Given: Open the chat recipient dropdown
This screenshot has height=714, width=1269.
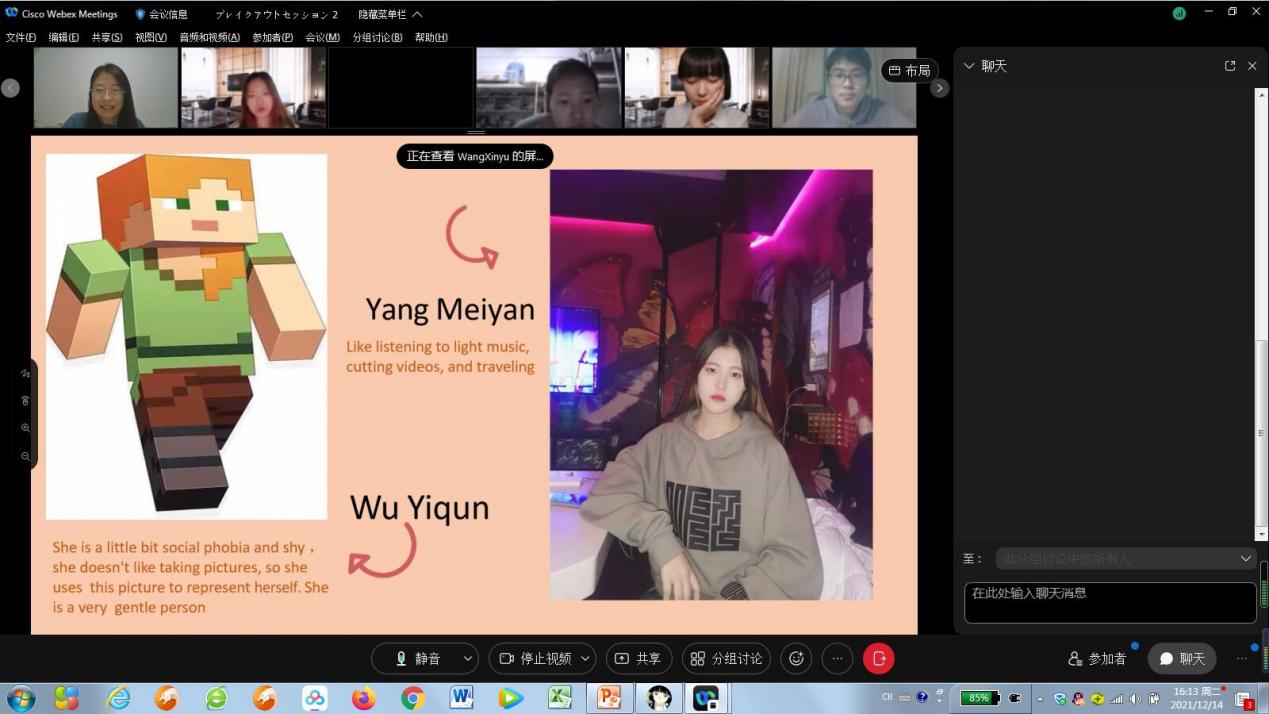Looking at the screenshot, I should (1125, 558).
